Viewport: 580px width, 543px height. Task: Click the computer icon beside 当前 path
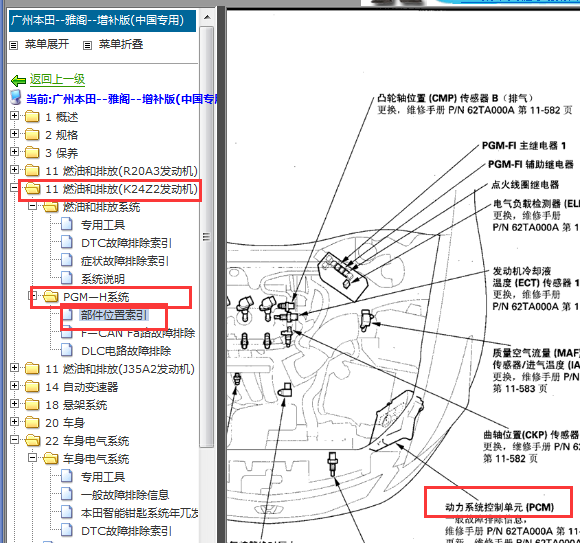point(16,97)
